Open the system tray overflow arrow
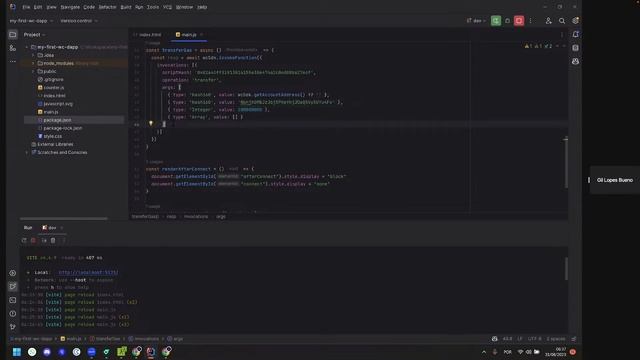Screen dimensions: 640x360 pyautogui.click(x=484, y=352)
